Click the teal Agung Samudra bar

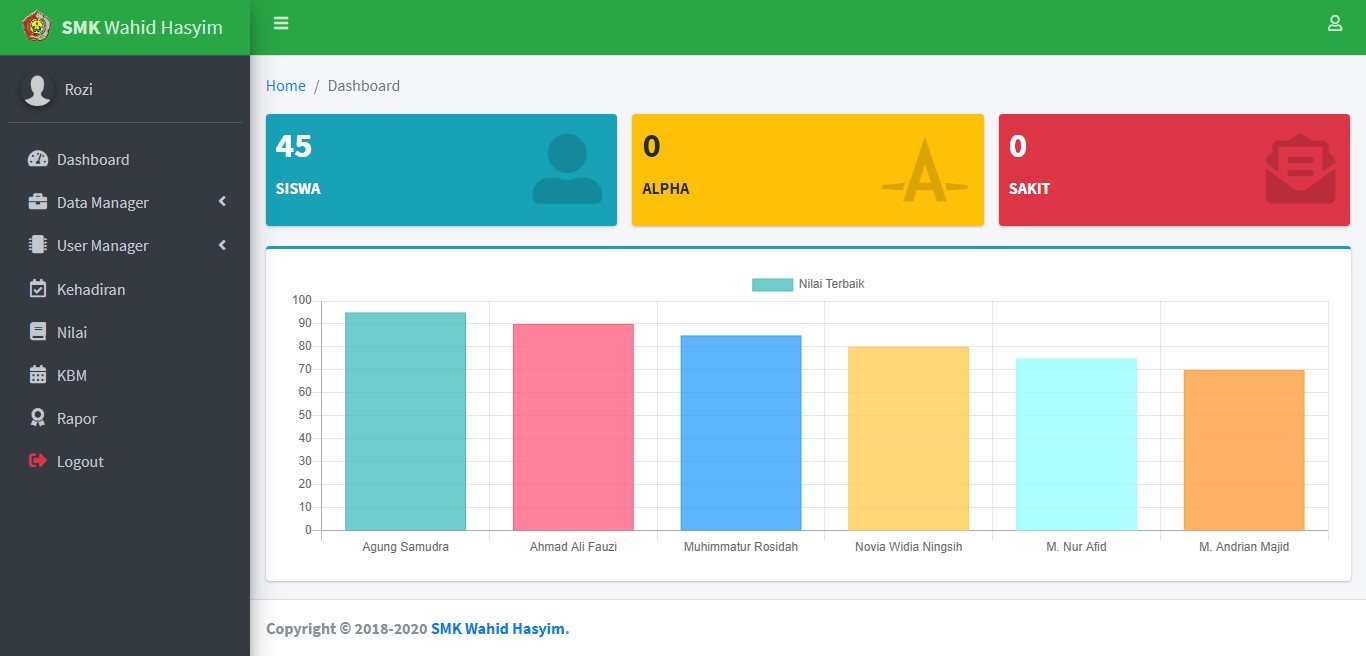405,421
